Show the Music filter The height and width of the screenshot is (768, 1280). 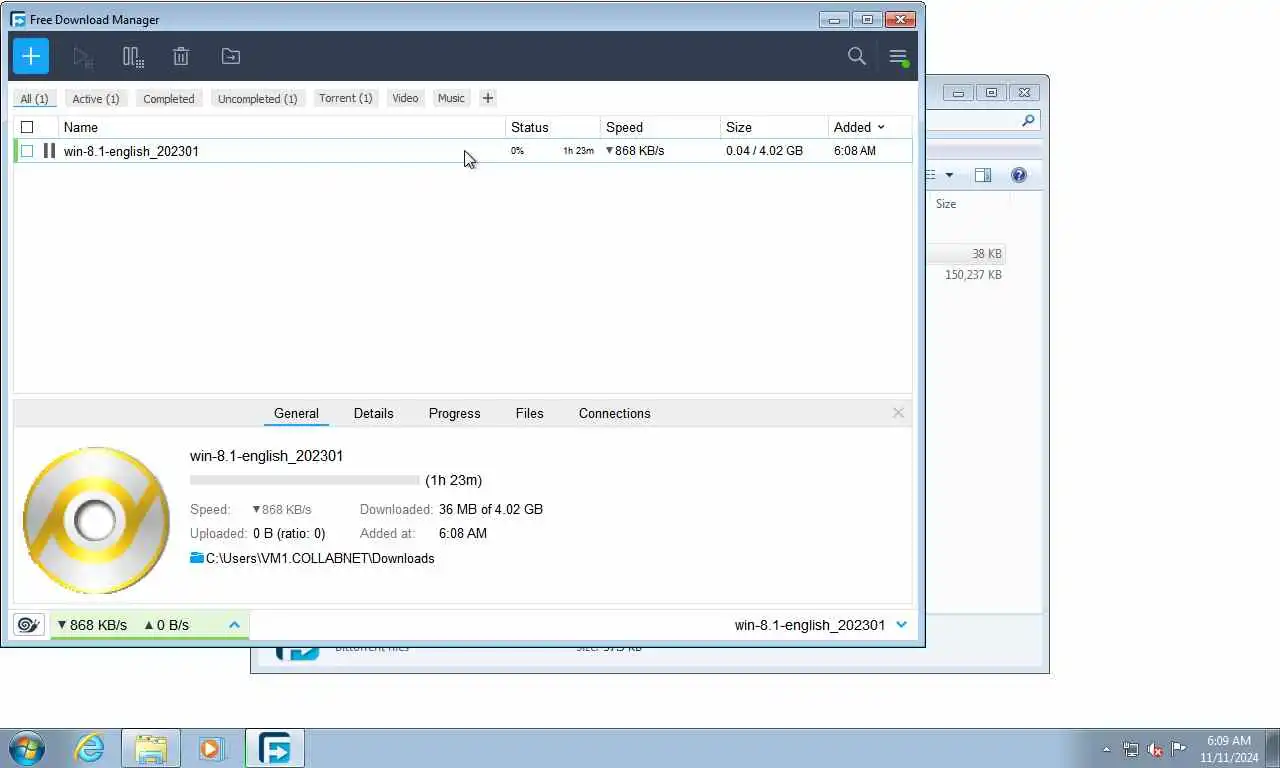451,98
